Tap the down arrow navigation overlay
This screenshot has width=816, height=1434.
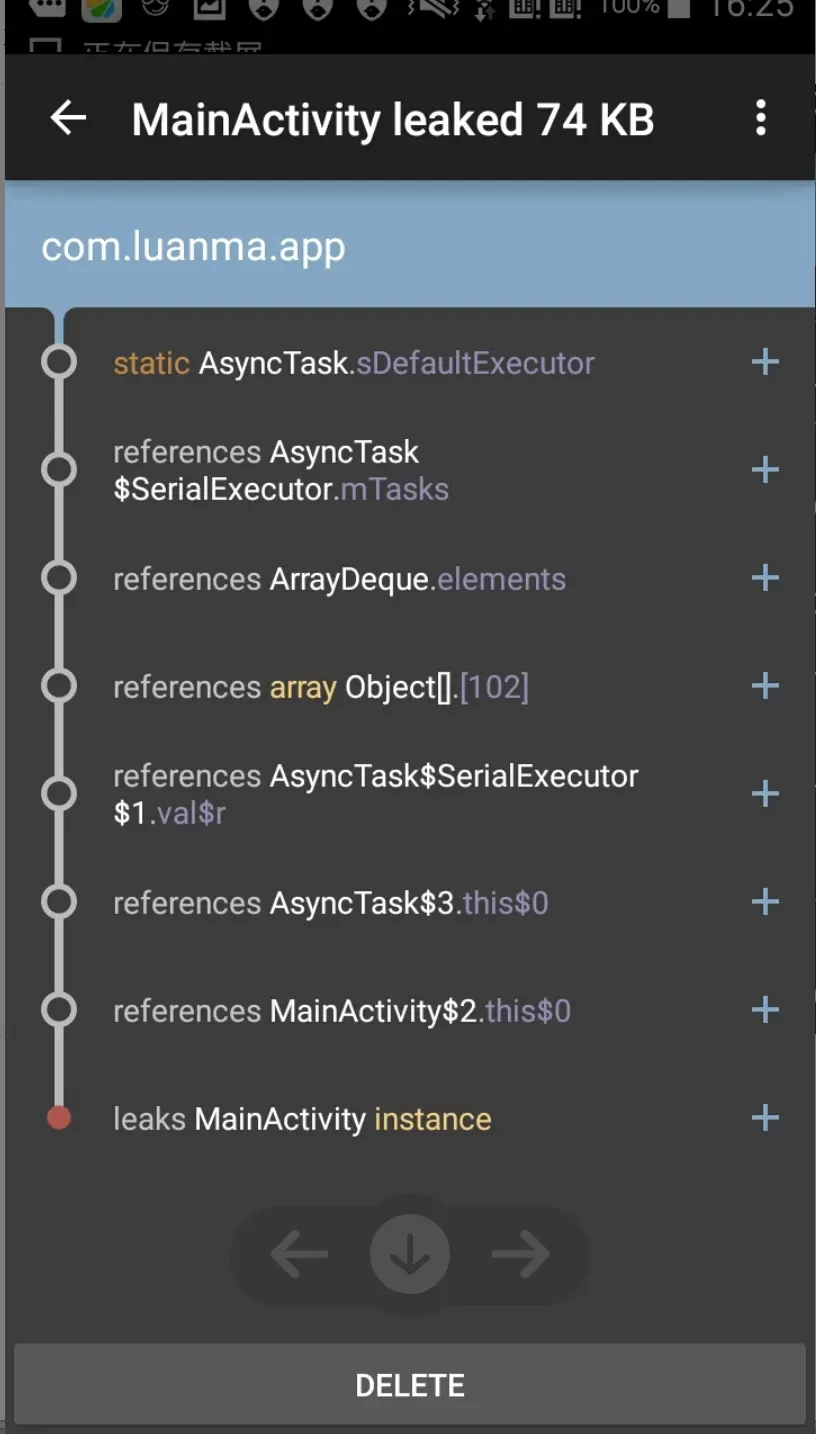coord(410,1254)
